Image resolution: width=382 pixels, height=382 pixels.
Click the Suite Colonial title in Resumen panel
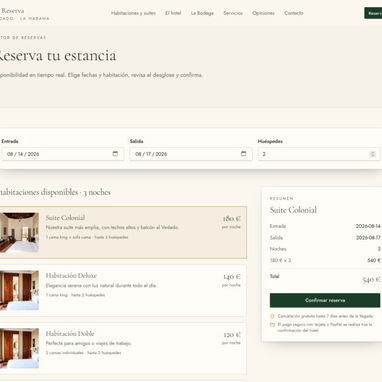click(x=293, y=210)
